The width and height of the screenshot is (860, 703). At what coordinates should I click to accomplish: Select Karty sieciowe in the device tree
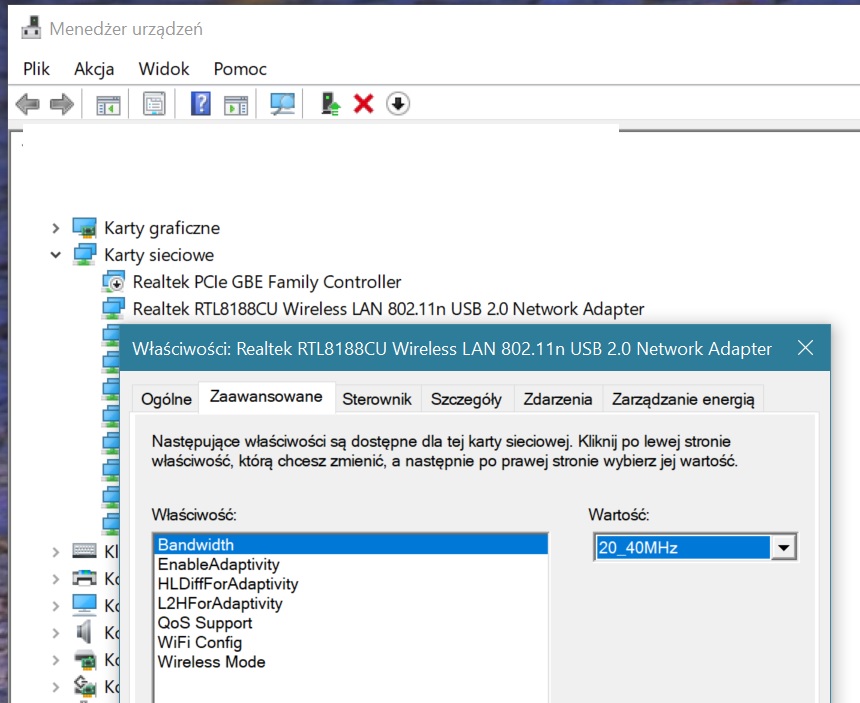tap(159, 254)
